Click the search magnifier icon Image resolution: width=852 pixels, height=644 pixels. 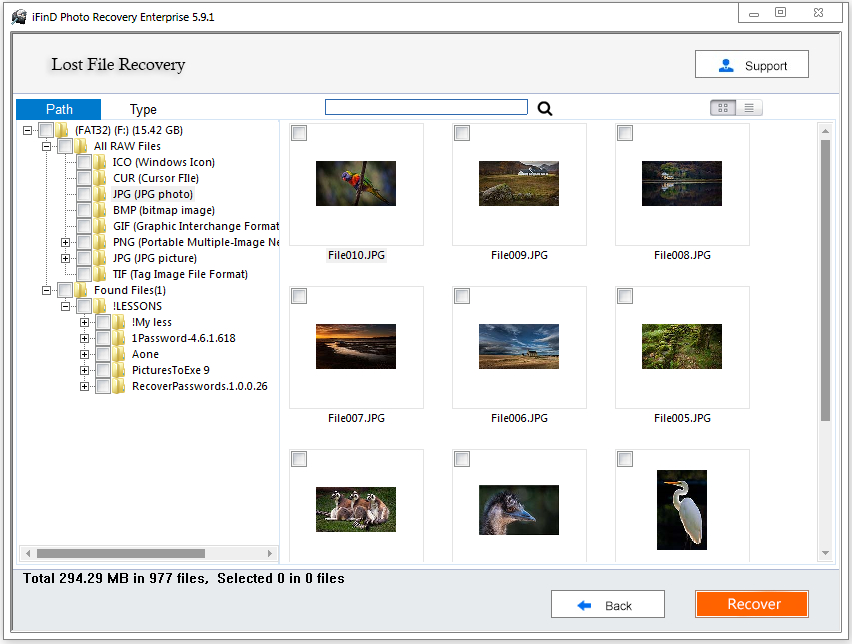coord(544,108)
